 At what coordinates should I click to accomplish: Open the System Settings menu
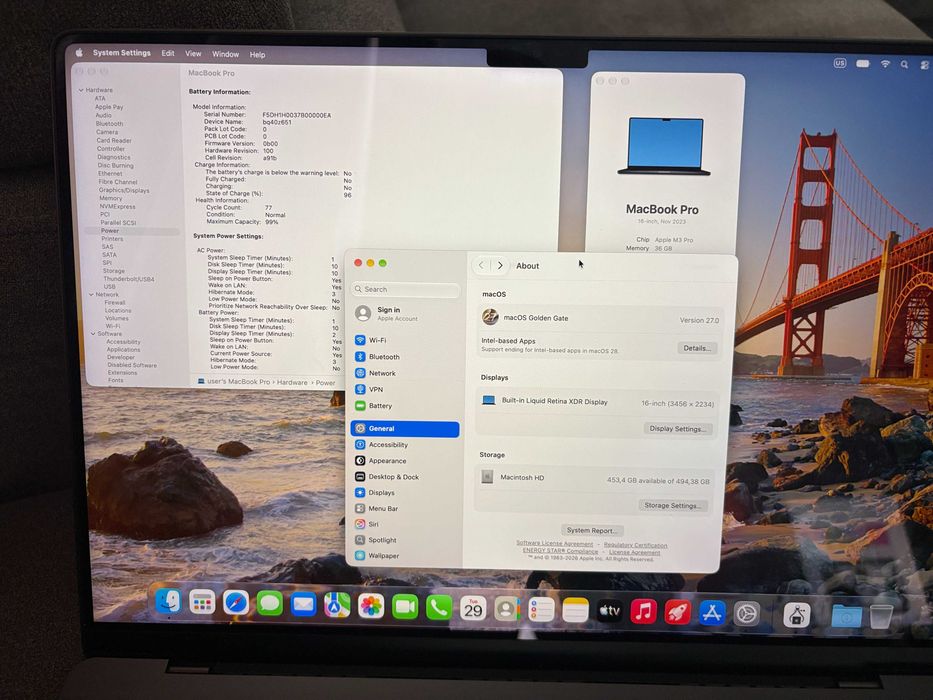pos(121,53)
